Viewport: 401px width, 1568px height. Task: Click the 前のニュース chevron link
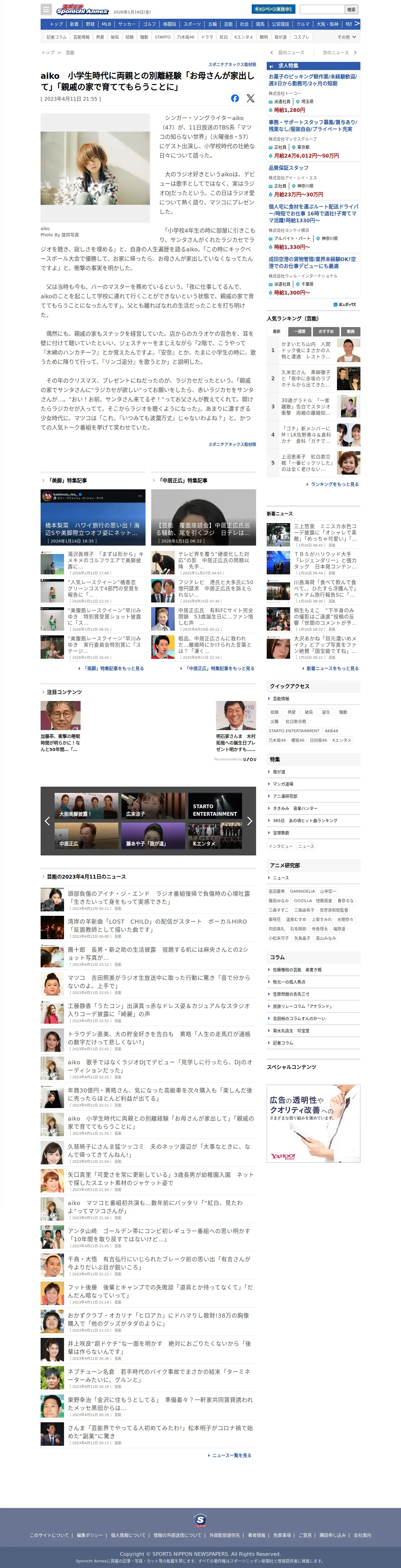(x=287, y=52)
